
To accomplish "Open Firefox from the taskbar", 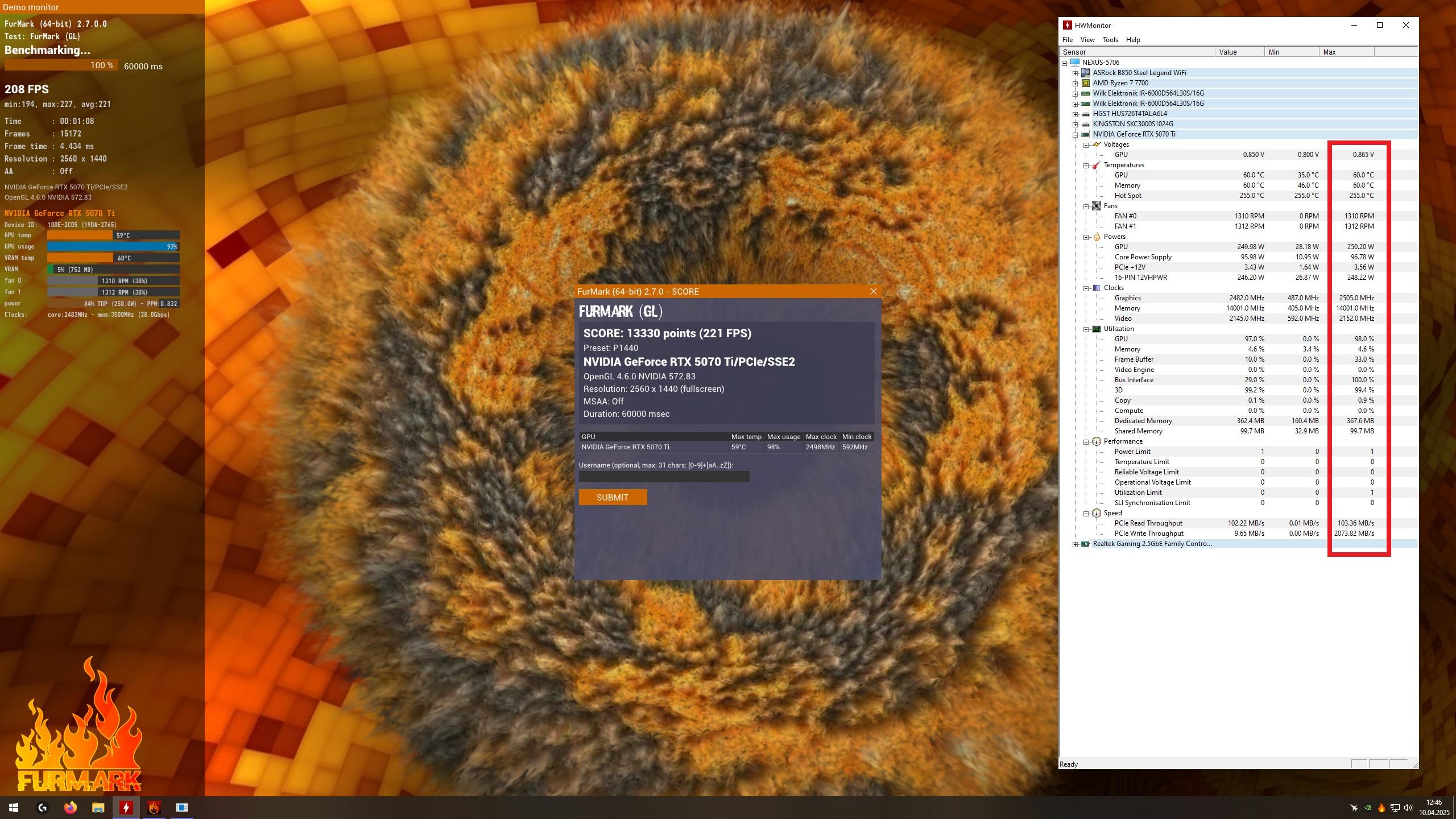I will (x=70, y=808).
